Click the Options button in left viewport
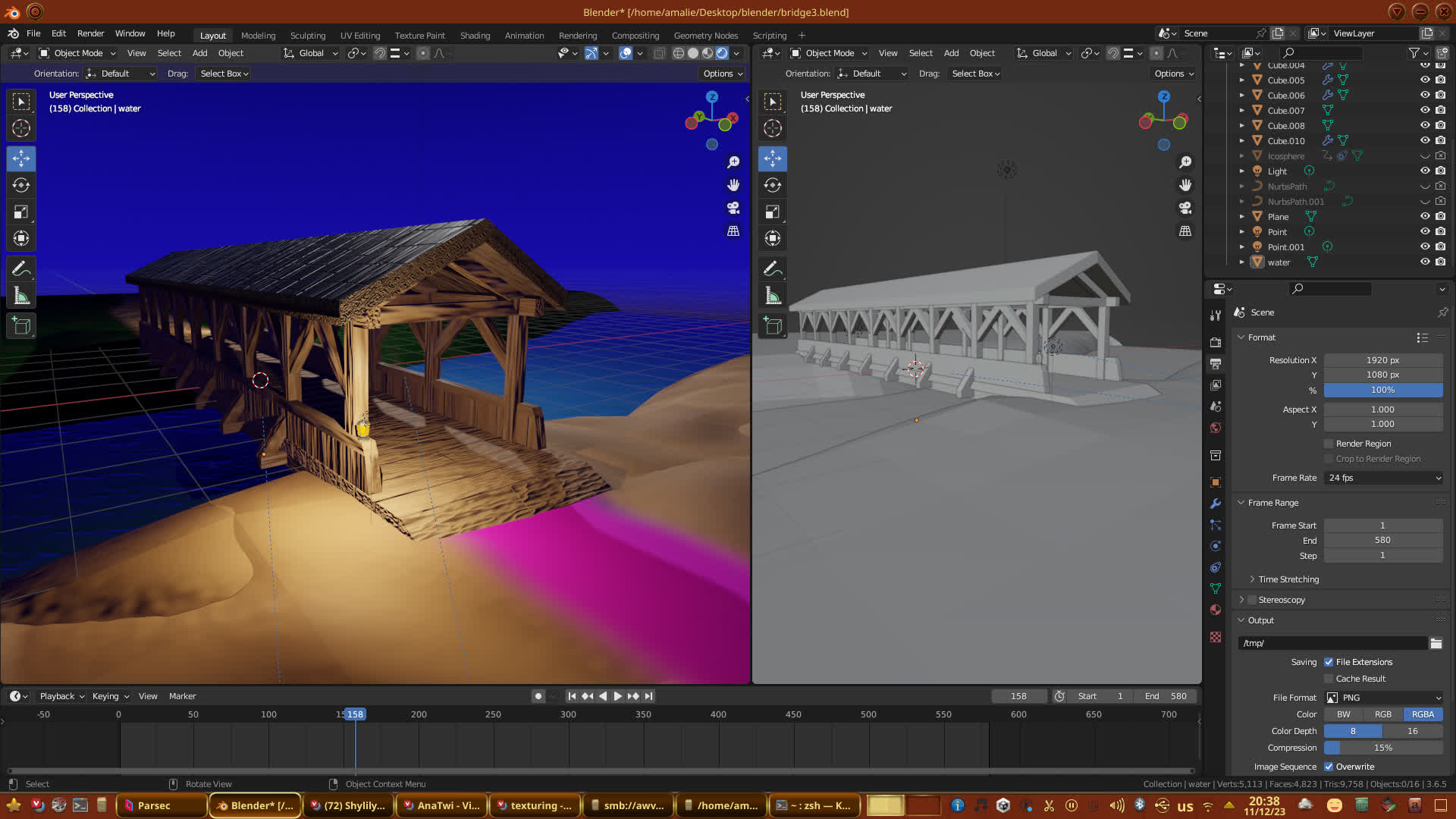This screenshot has height=819, width=1456. [722, 74]
